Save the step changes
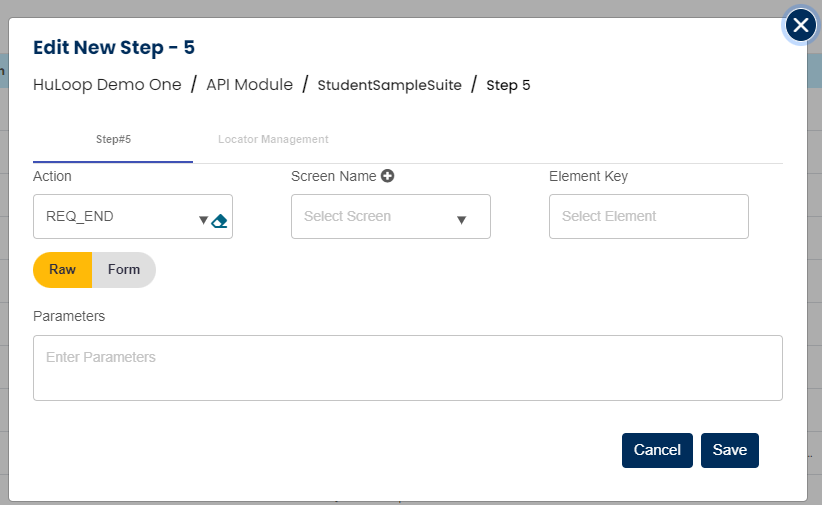Image resolution: width=822 pixels, height=505 pixels. coord(729,450)
